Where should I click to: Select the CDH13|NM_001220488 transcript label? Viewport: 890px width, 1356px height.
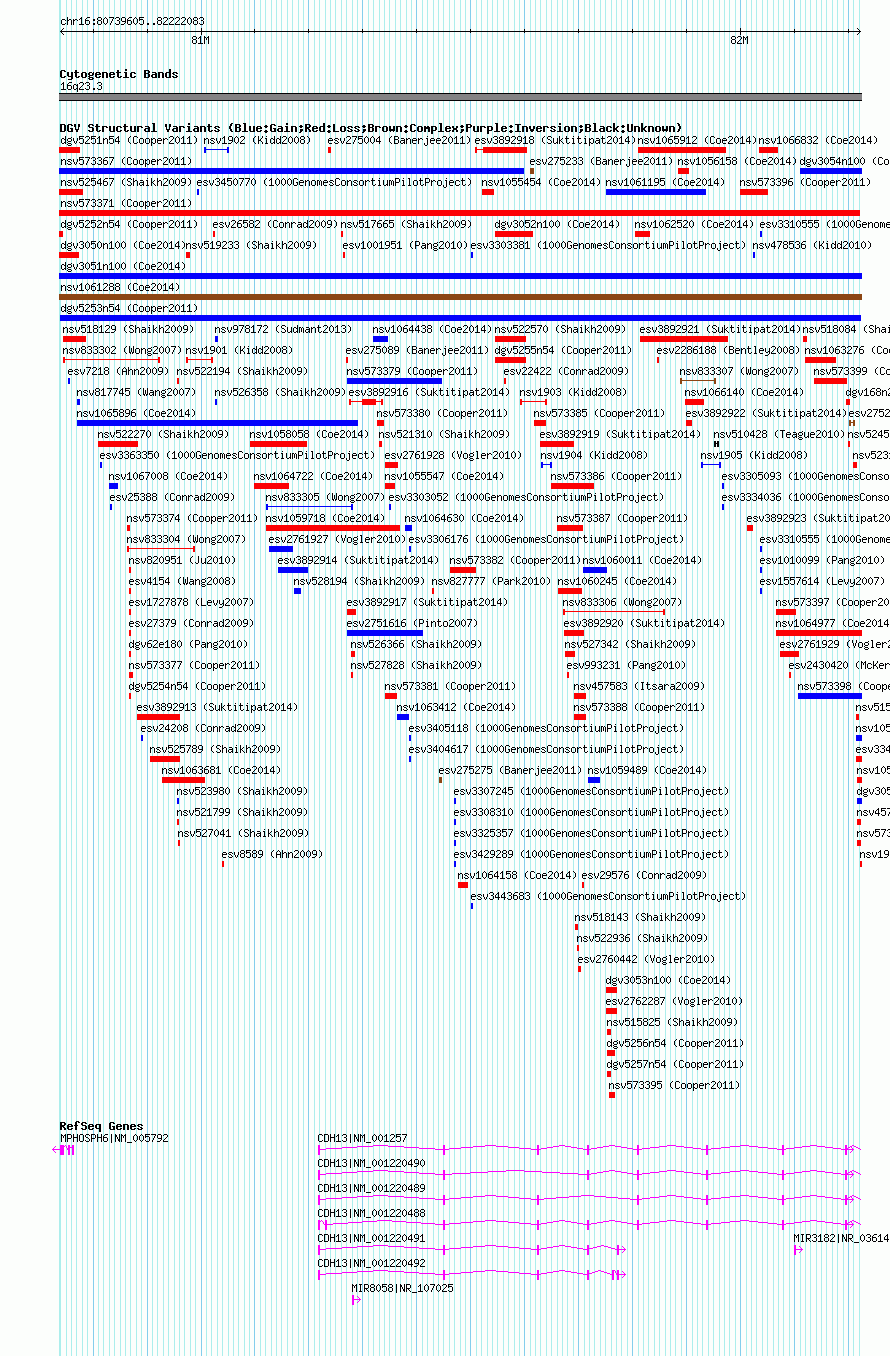point(372,1213)
